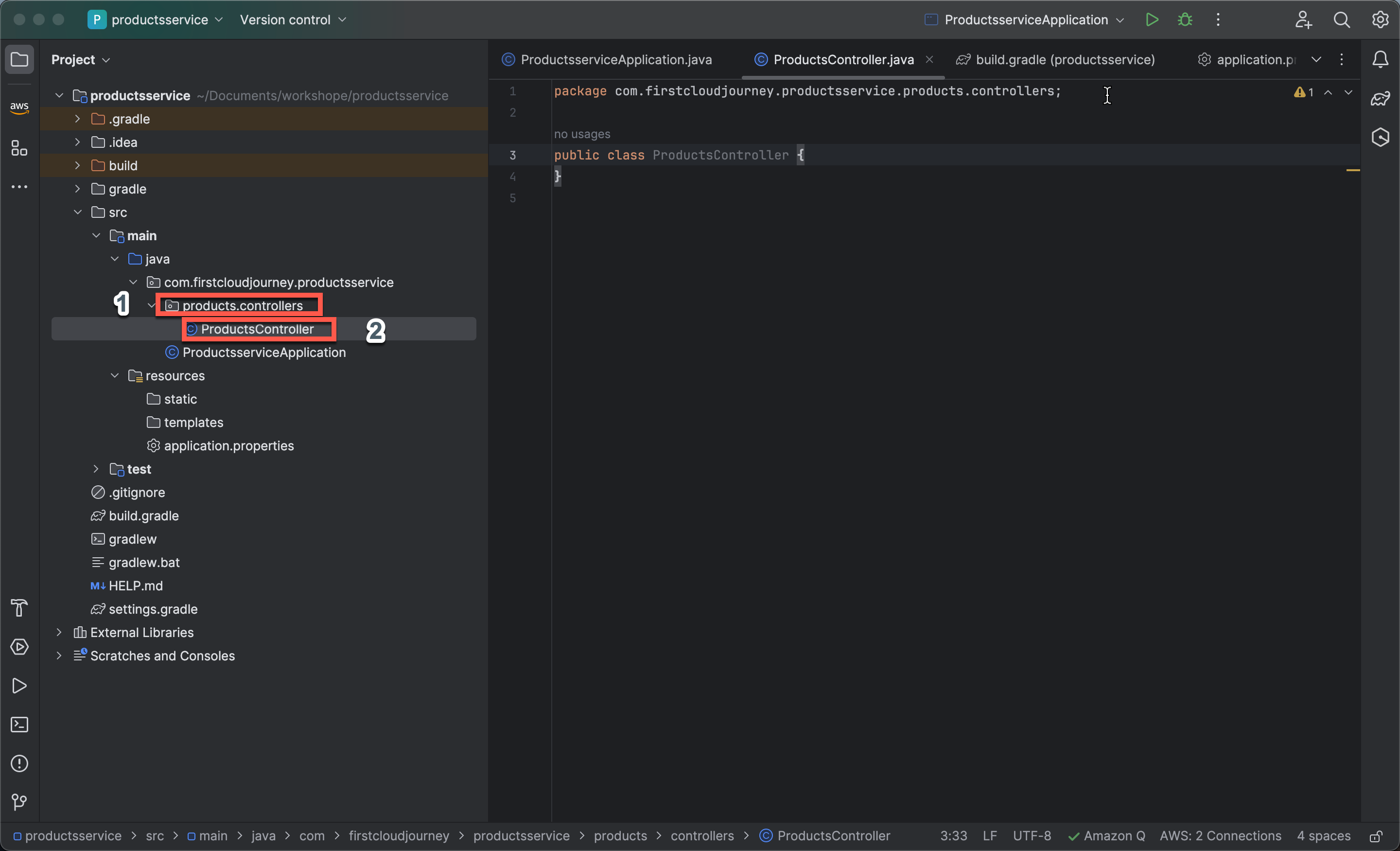Viewport: 1400px width, 851px height.
Task: Change UTF-8 file encoding in status bar
Action: tap(1032, 835)
